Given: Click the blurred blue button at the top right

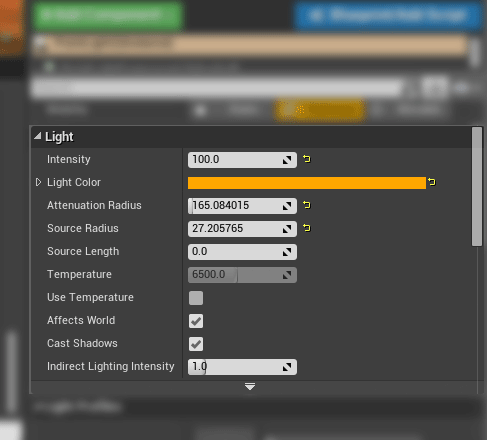Looking at the screenshot, I should (388, 15).
